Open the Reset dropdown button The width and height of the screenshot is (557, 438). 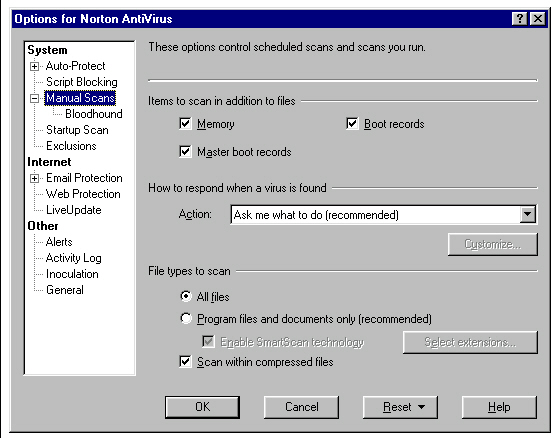click(400, 407)
